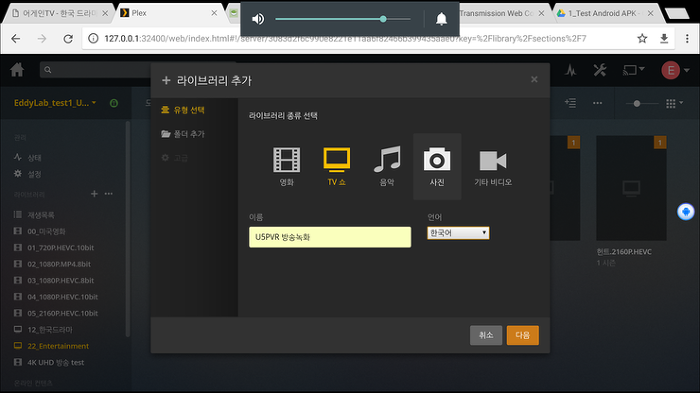View site info icon in address bar
The height and width of the screenshot is (393, 700).
pyautogui.click(x=93, y=38)
